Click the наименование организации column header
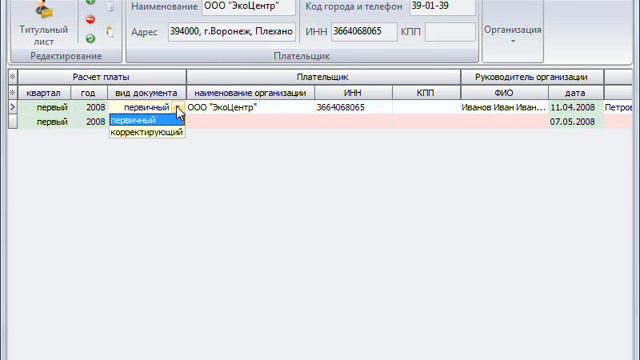 tap(250, 93)
